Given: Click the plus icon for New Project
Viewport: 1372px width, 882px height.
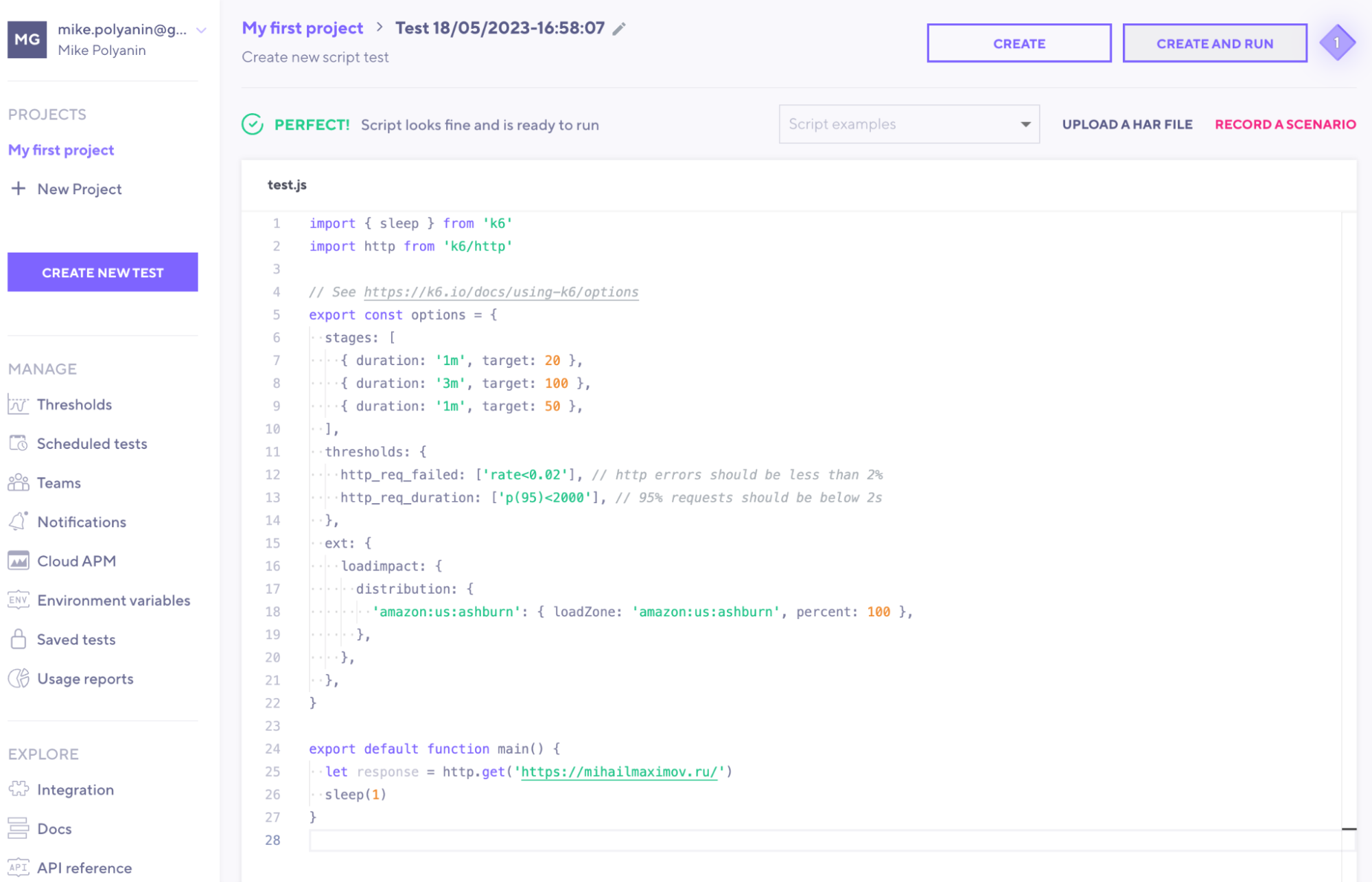Looking at the screenshot, I should [x=19, y=189].
